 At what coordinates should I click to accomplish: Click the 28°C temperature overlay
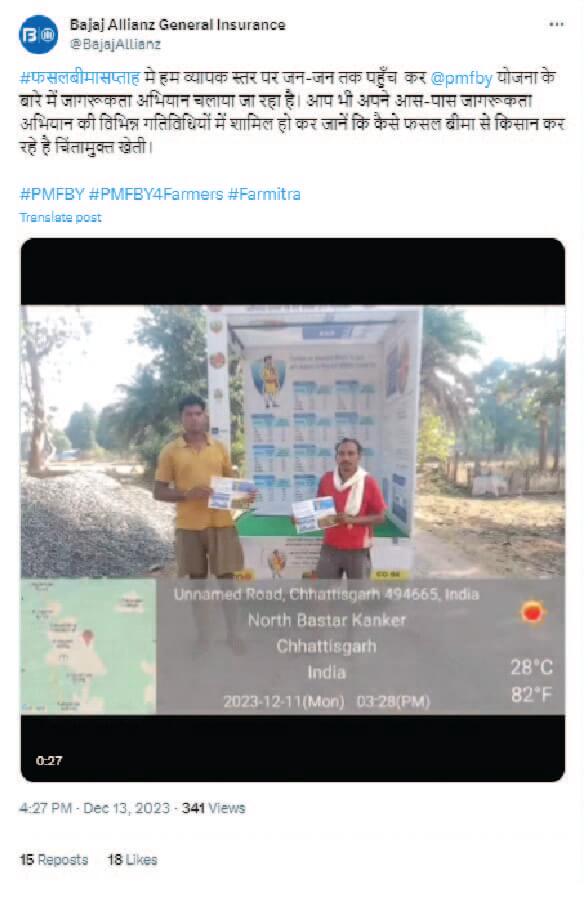click(x=531, y=667)
